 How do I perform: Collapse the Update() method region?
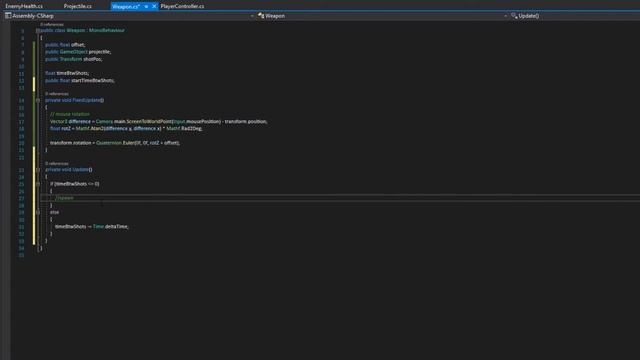(x=38, y=169)
